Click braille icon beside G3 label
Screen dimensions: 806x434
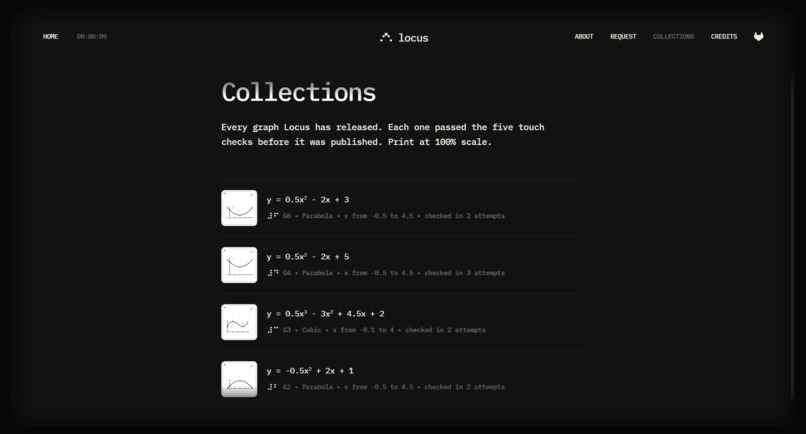(272, 330)
